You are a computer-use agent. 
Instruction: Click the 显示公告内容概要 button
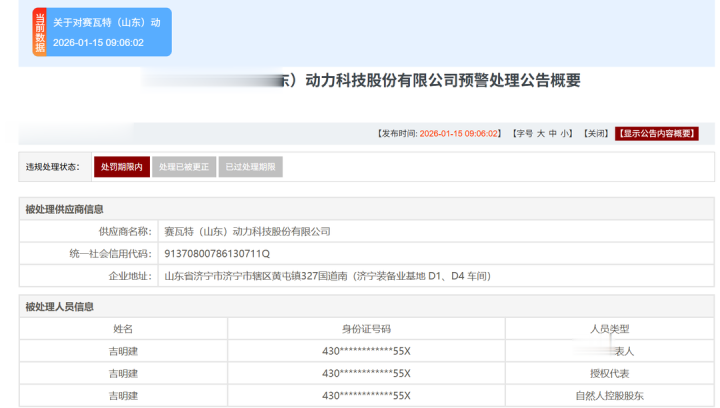[656, 133]
